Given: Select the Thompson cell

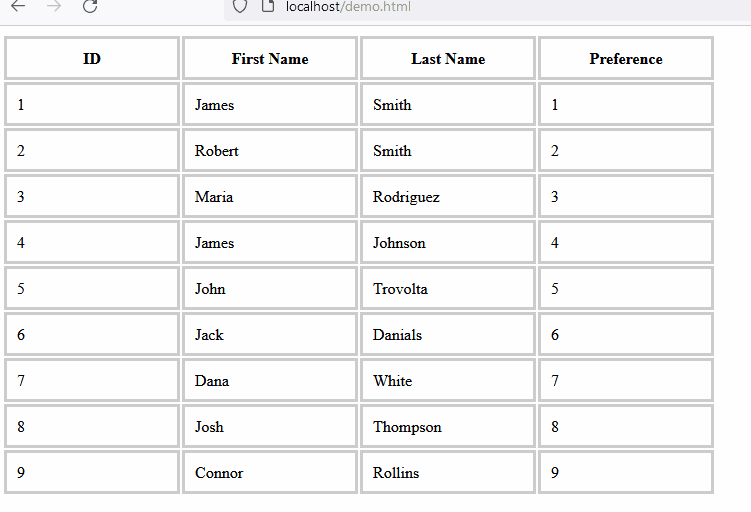Looking at the screenshot, I should (x=448, y=426).
